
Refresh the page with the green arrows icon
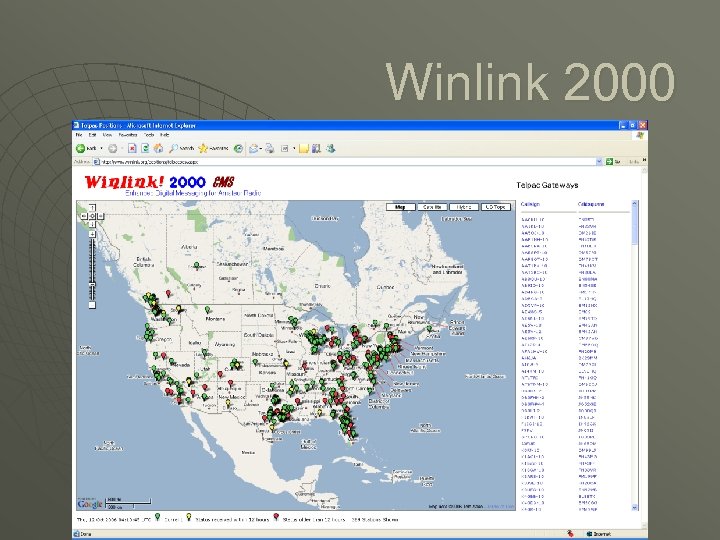pyautogui.click(x=145, y=148)
